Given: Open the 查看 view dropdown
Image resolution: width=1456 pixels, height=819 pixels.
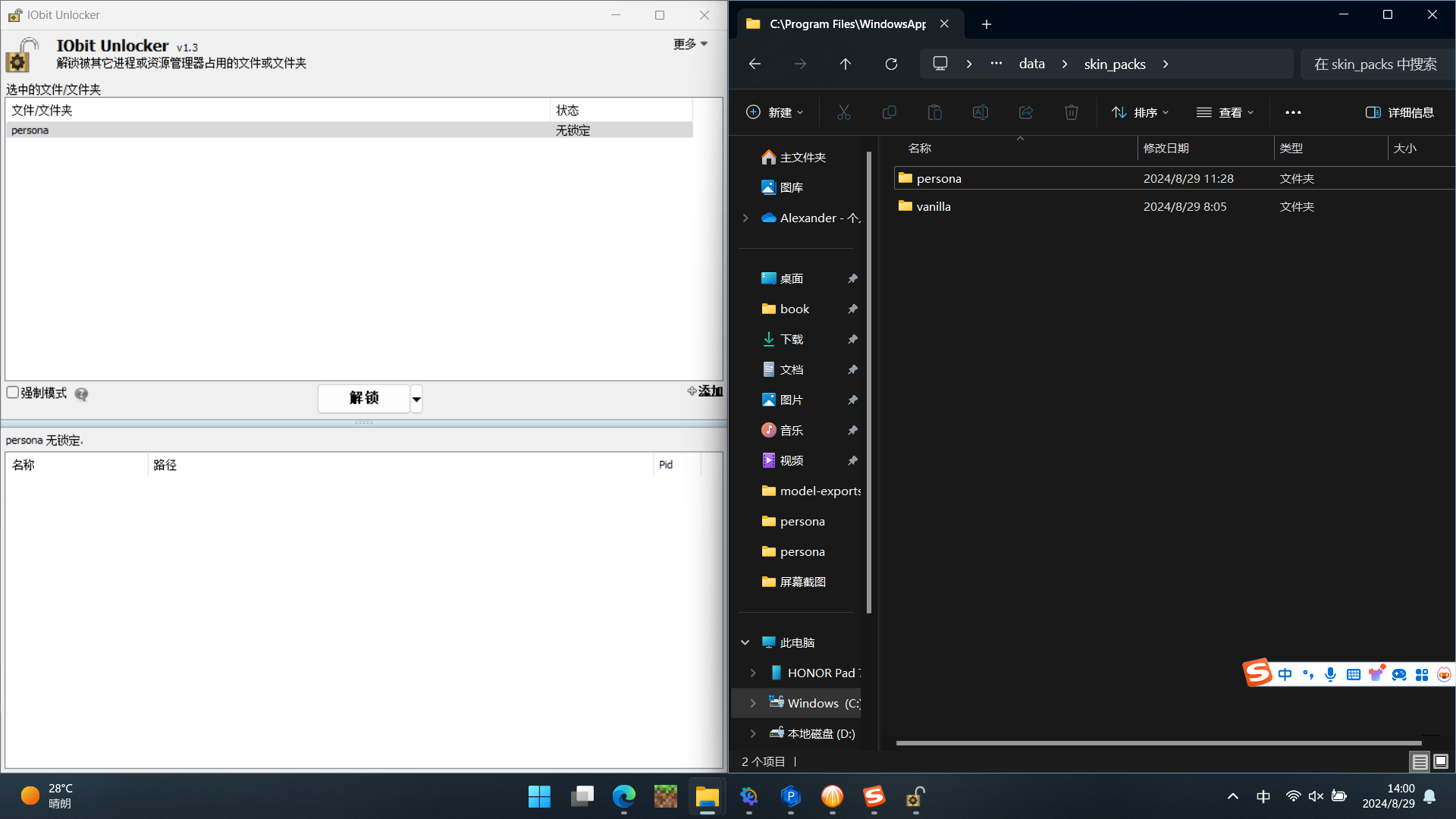Looking at the screenshot, I should point(1225,112).
